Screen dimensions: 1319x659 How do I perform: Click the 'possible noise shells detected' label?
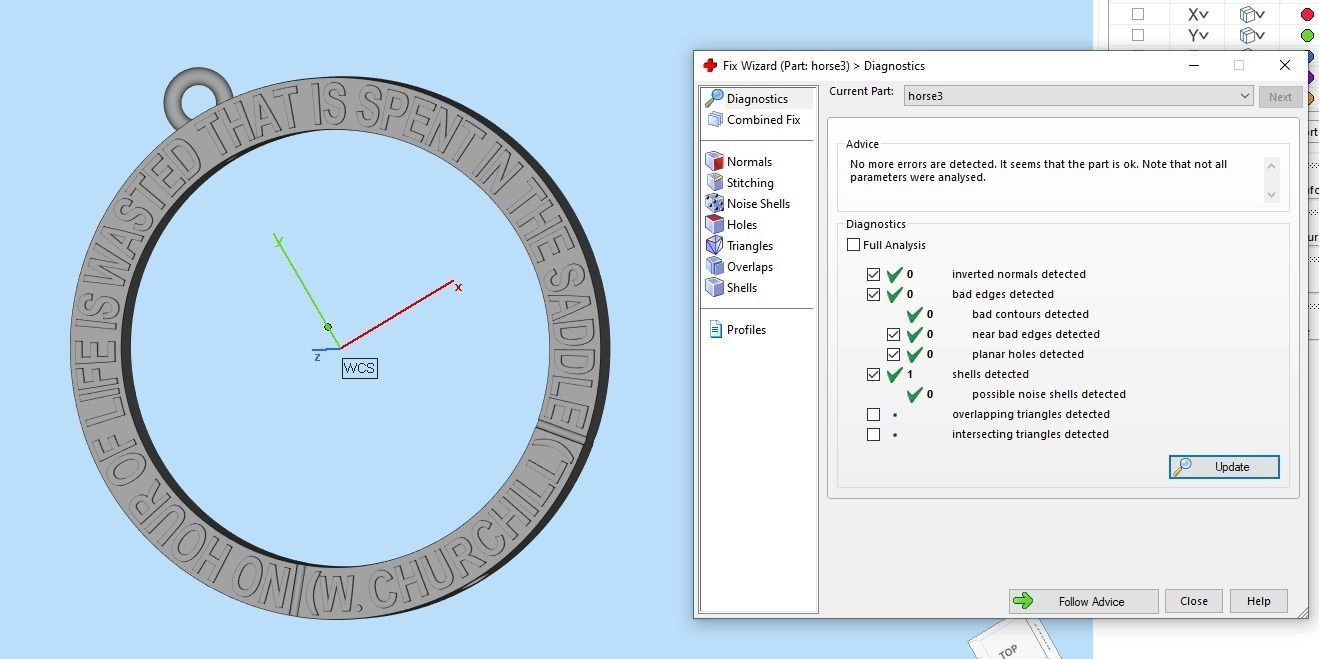tap(1049, 394)
